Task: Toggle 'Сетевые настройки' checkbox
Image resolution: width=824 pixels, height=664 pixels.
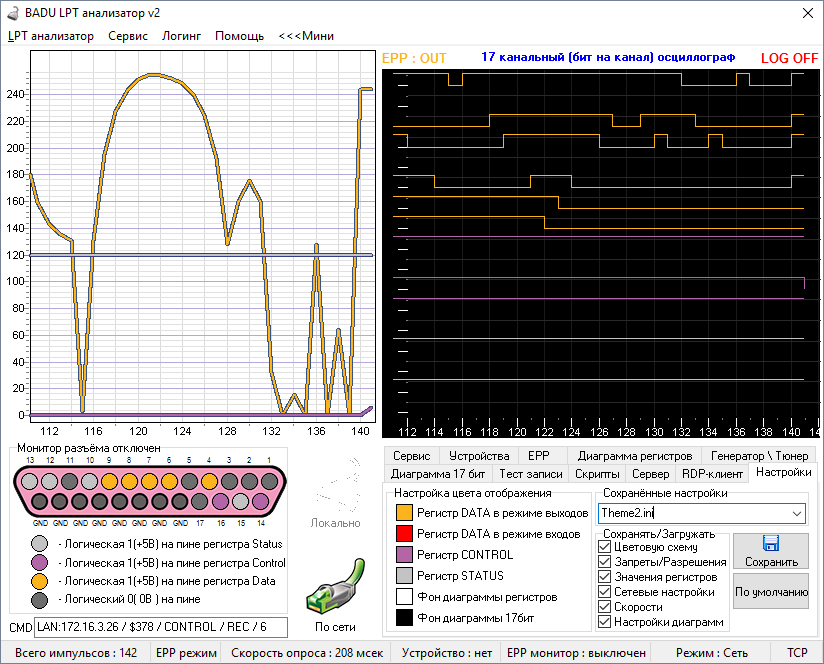Action: pos(604,592)
